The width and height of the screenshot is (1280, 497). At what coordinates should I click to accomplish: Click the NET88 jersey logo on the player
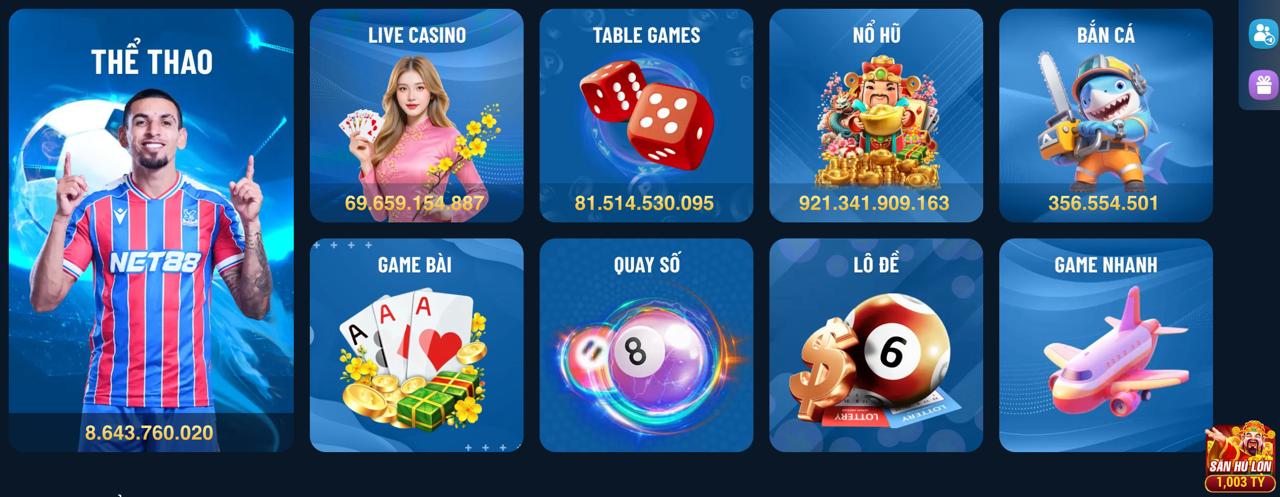click(x=155, y=262)
